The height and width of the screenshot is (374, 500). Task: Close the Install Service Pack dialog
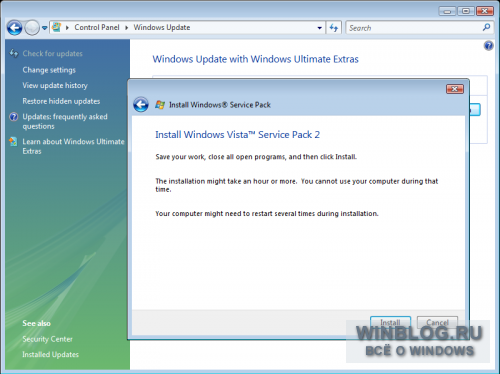(x=455, y=89)
